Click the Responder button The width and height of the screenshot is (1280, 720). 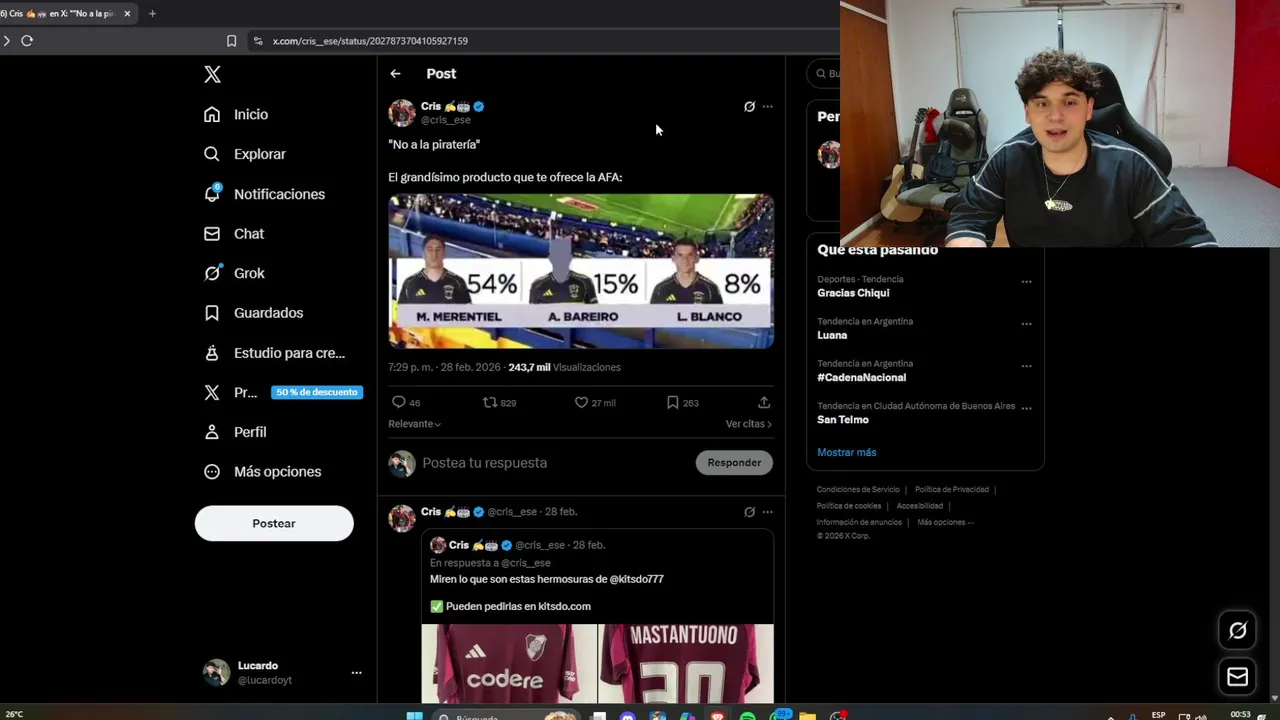point(734,462)
